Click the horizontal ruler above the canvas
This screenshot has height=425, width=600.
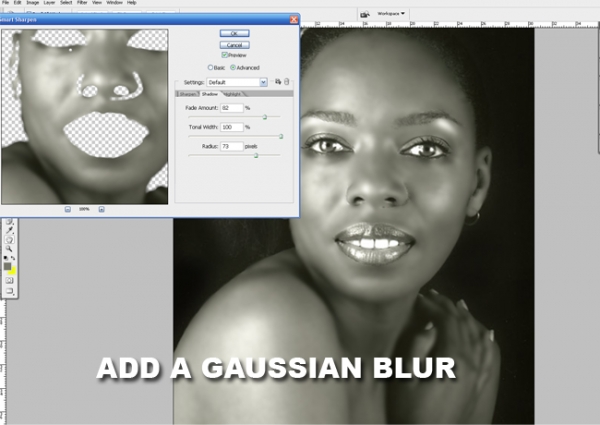tap(450, 24)
